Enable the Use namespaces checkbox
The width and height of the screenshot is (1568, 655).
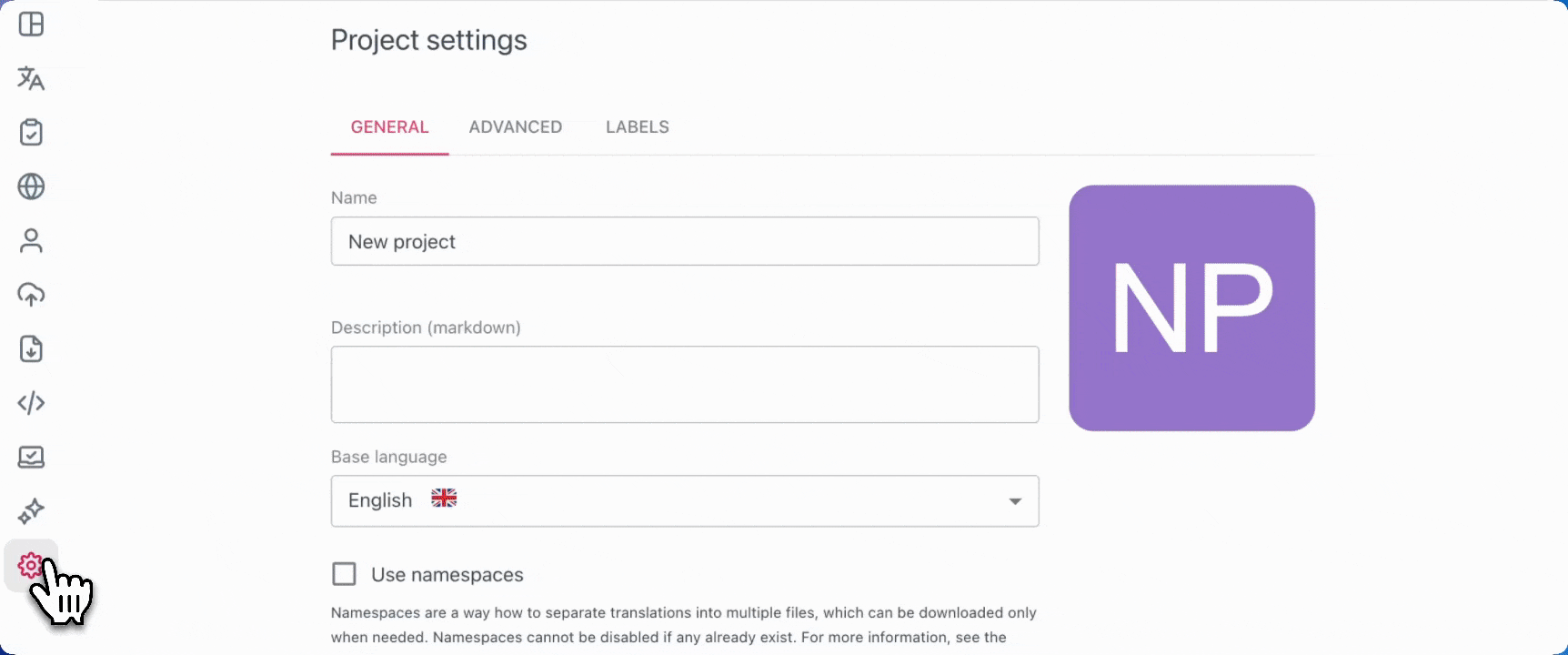pyautogui.click(x=344, y=574)
